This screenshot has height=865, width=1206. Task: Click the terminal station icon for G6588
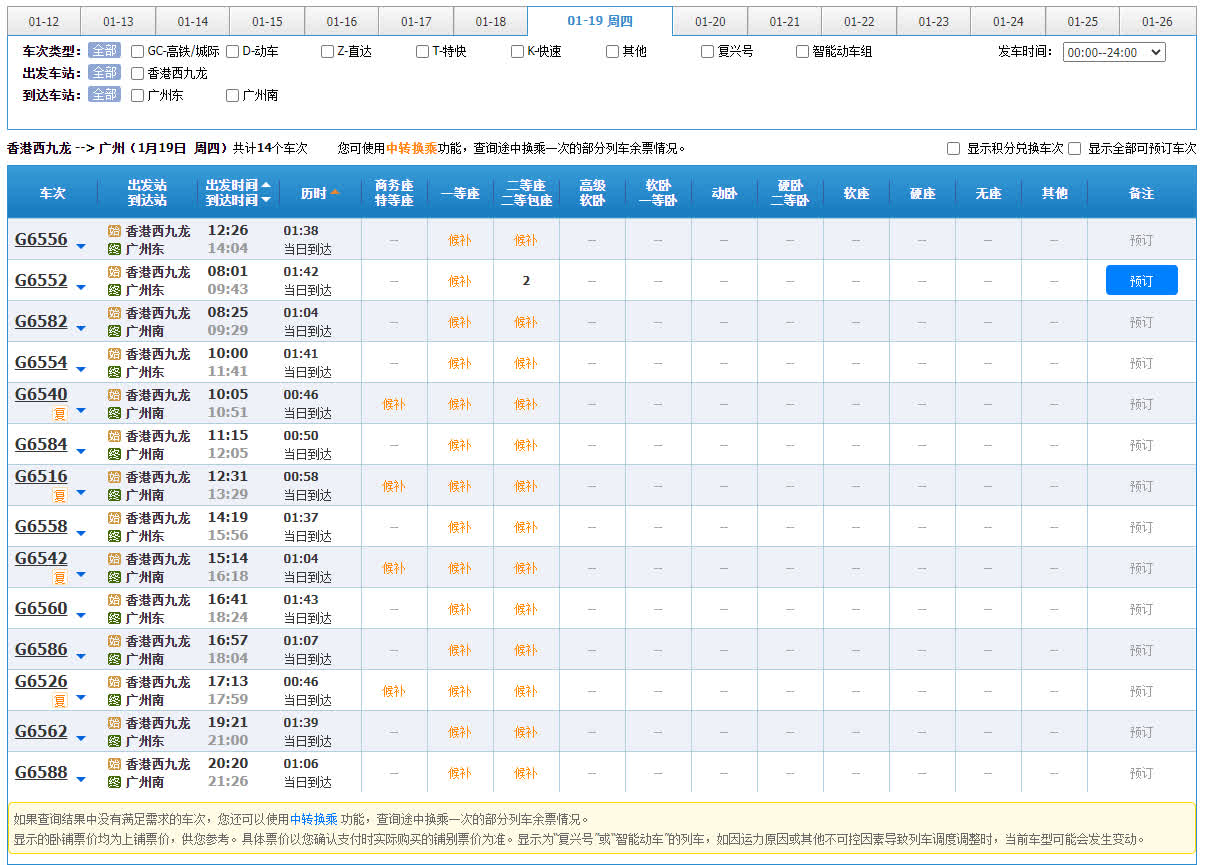click(x=114, y=782)
